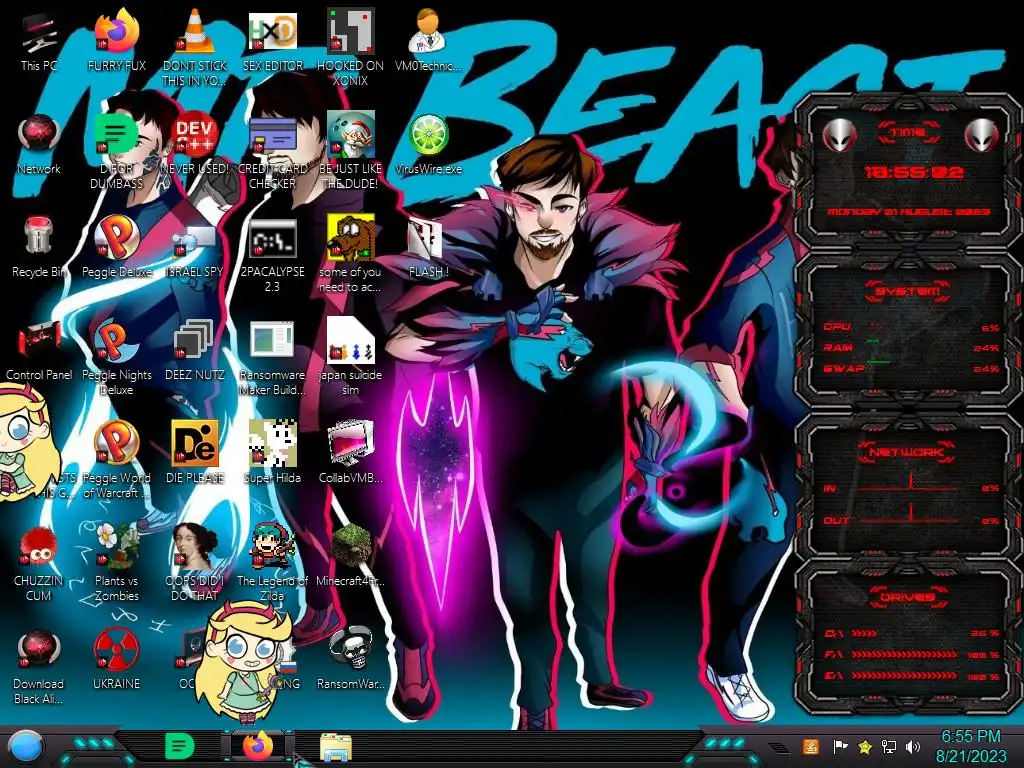This screenshot has height=768, width=1024.
Task: Click the 18:55:02 time gadget display
Action: click(913, 172)
